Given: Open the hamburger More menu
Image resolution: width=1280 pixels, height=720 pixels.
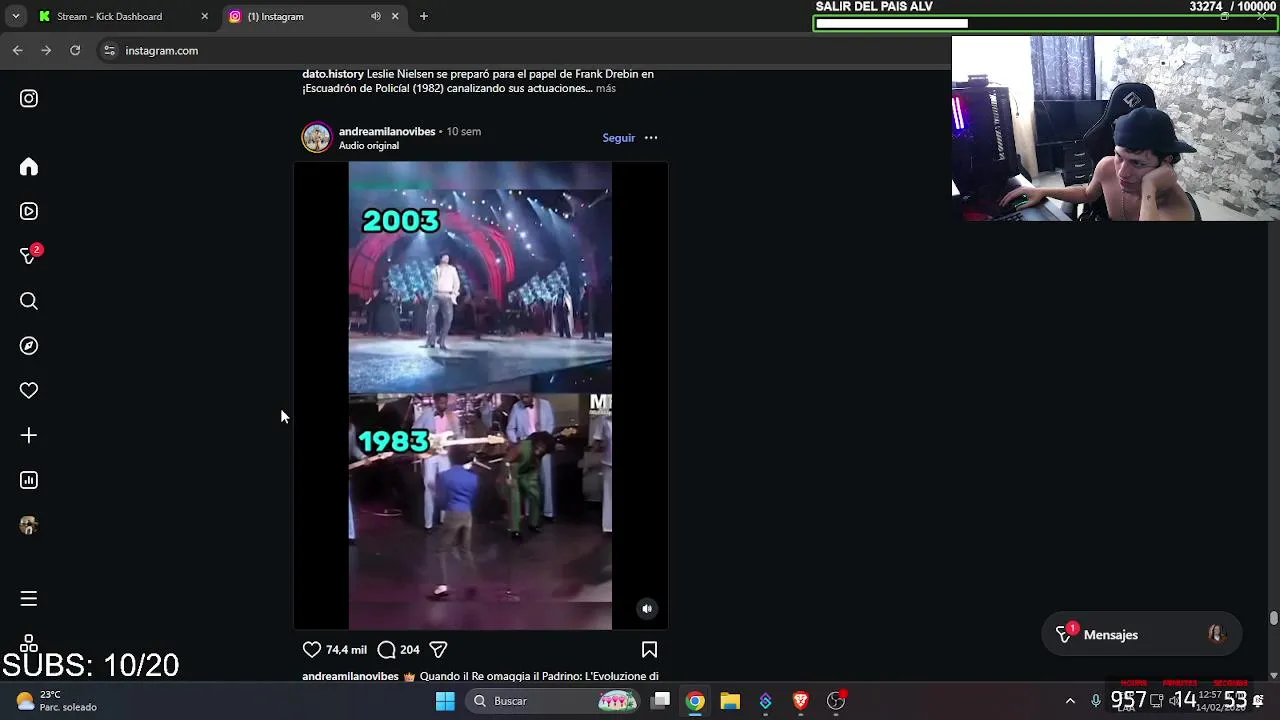Looking at the screenshot, I should [x=29, y=598].
